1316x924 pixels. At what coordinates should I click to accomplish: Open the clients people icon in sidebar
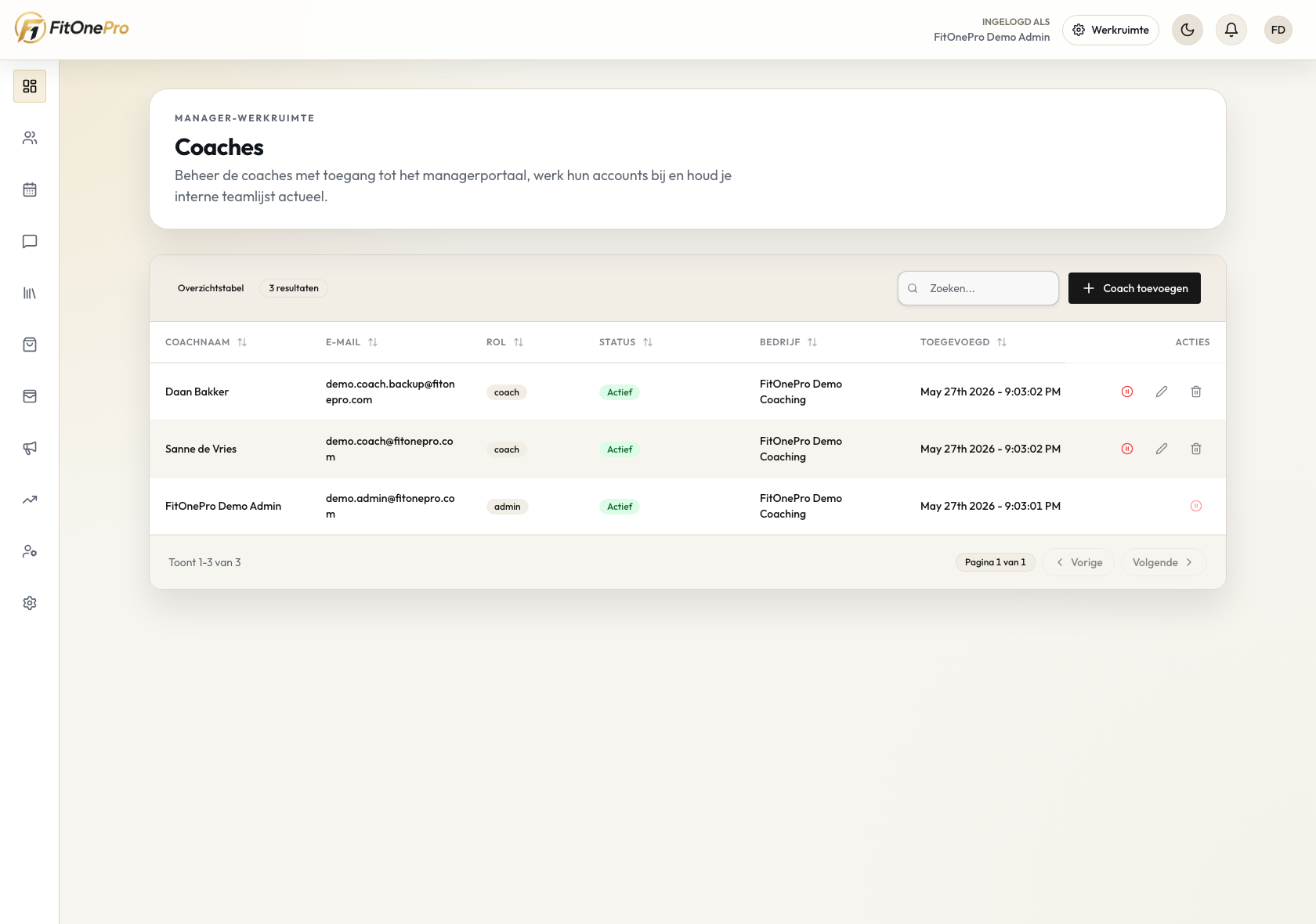click(x=30, y=138)
